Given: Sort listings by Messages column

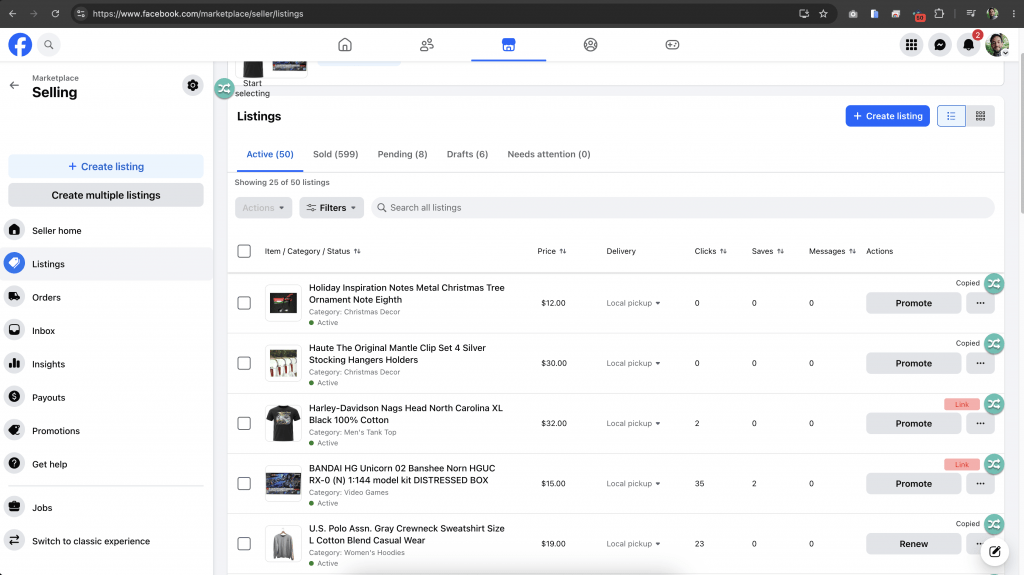Looking at the screenshot, I should [832, 251].
